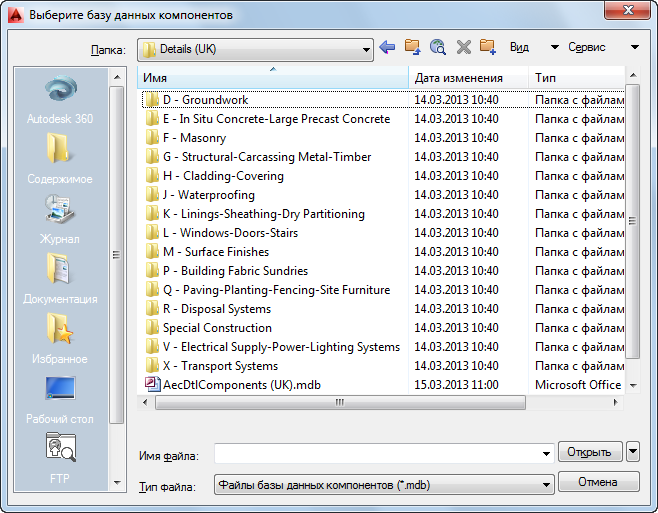658x513 pixels.
Task: Click the Отмена button
Action: click(x=598, y=482)
